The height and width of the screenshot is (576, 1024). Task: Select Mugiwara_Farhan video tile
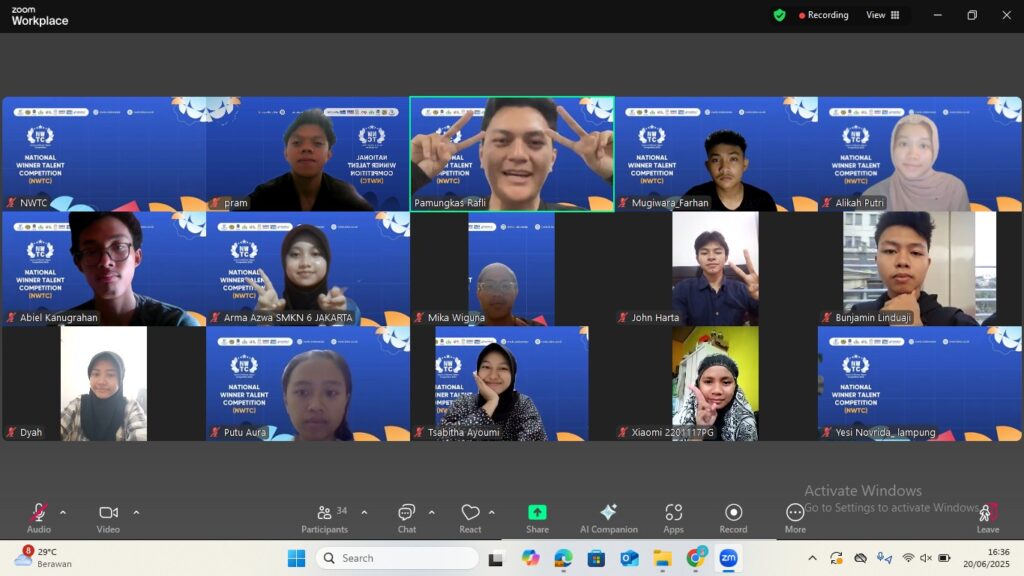[716, 154]
